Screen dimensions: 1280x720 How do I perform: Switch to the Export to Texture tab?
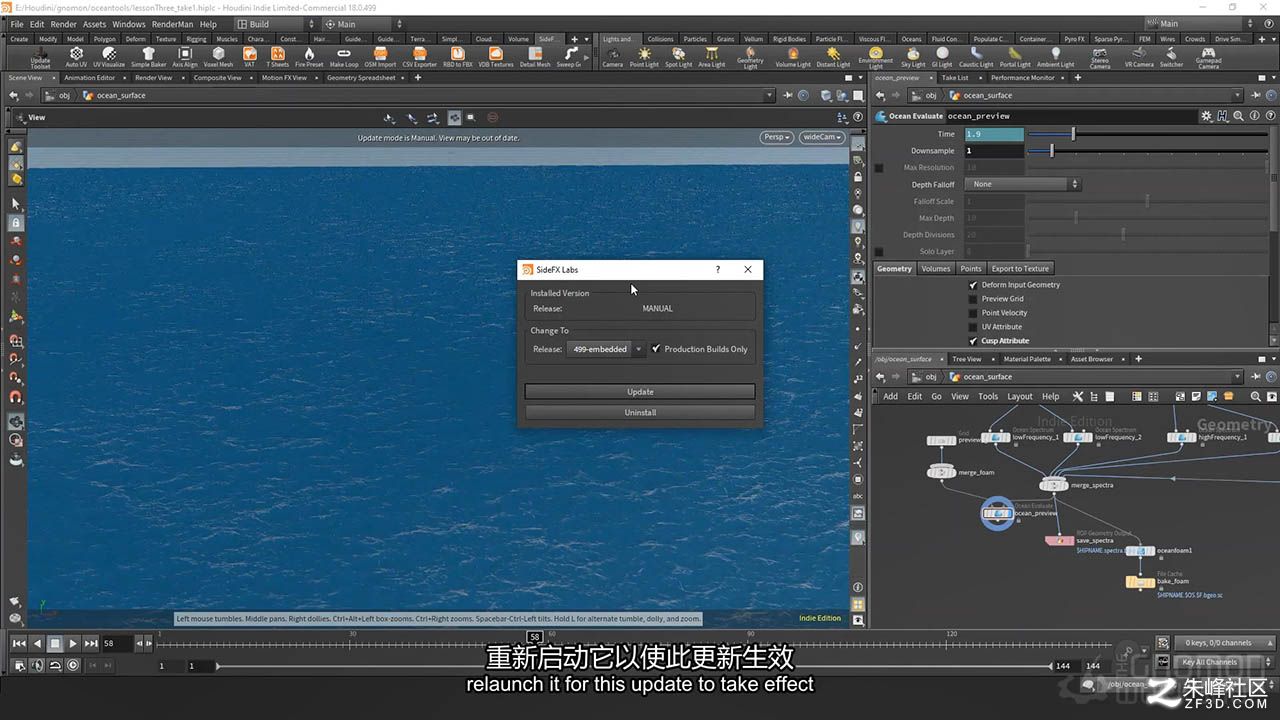(1020, 268)
